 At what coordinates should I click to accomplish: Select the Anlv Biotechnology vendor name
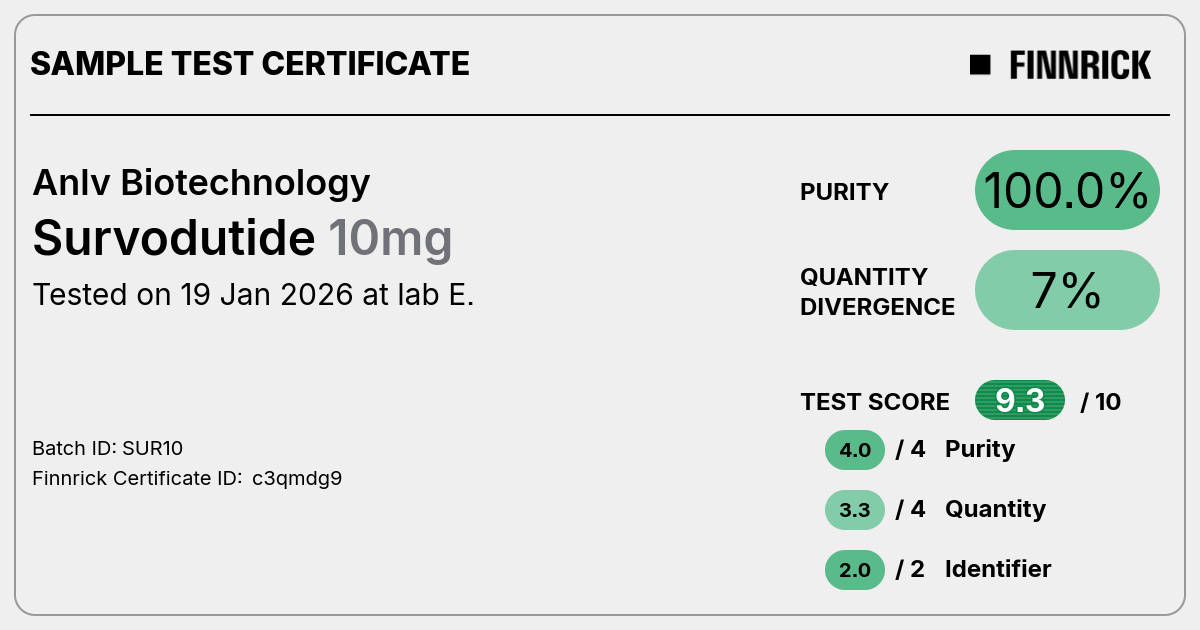201,182
